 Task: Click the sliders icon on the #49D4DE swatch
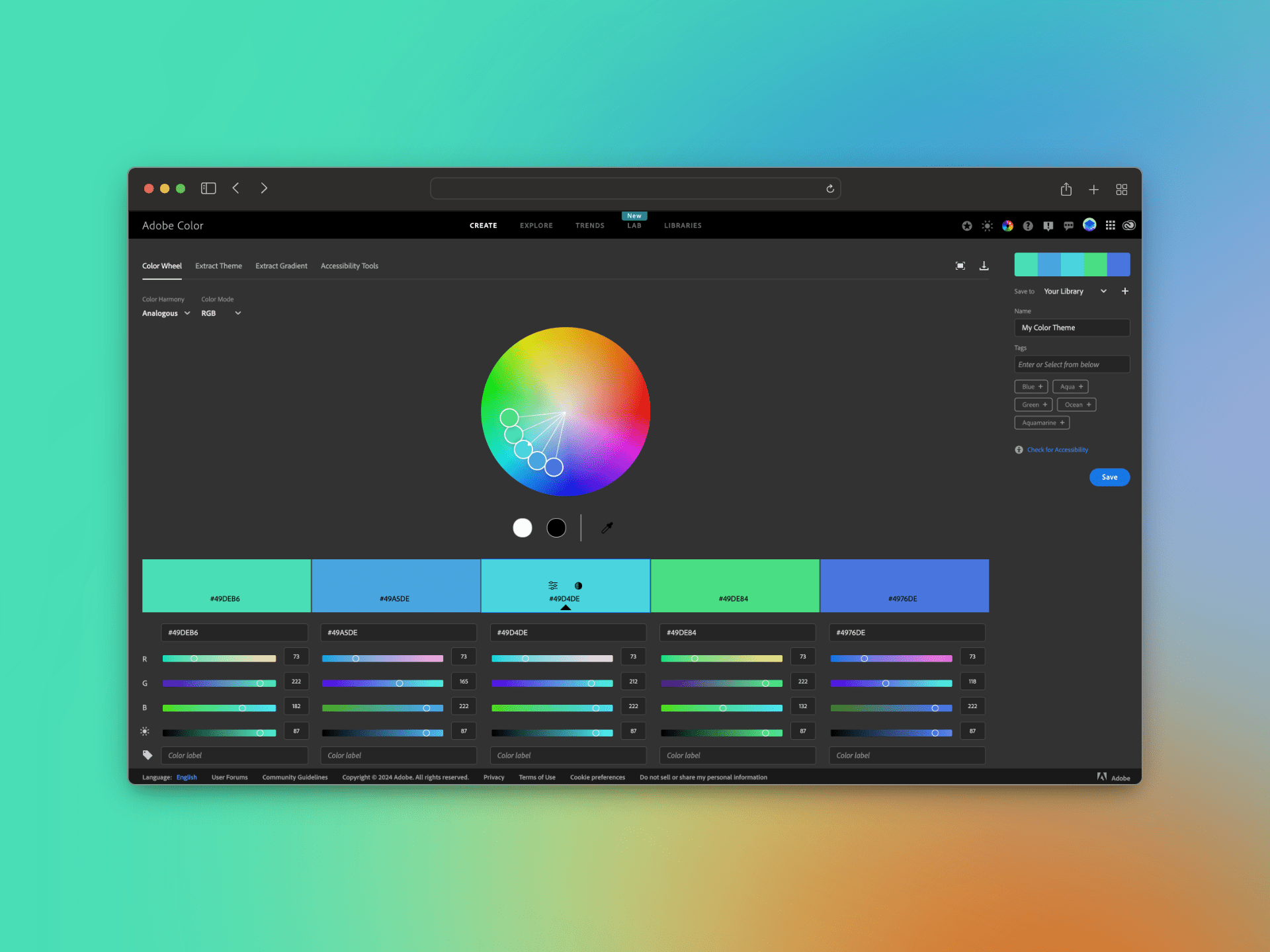[x=553, y=586]
